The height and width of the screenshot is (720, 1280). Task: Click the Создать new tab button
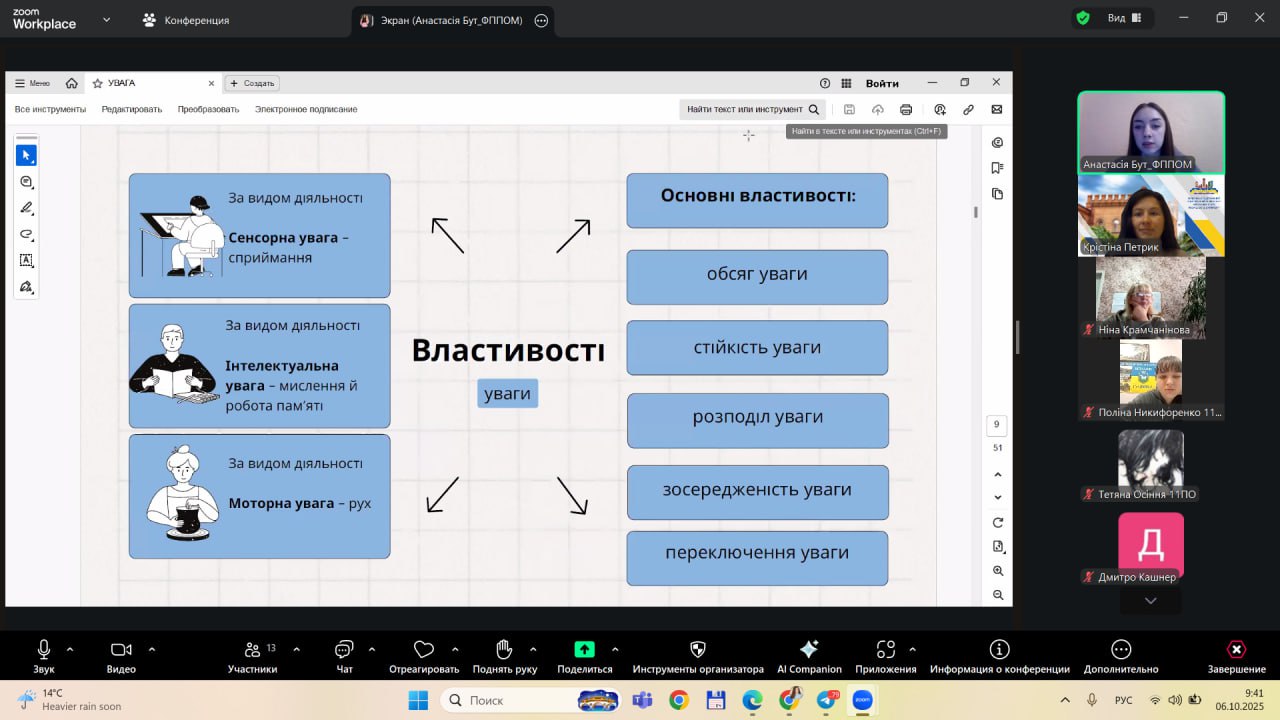click(252, 83)
